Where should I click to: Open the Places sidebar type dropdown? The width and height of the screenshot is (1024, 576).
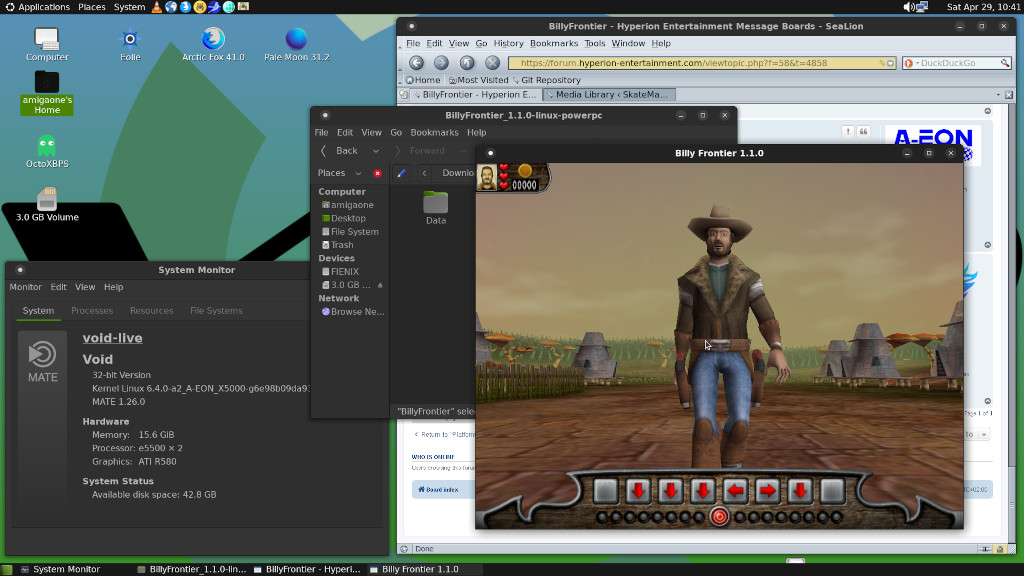[x=358, y=173]
